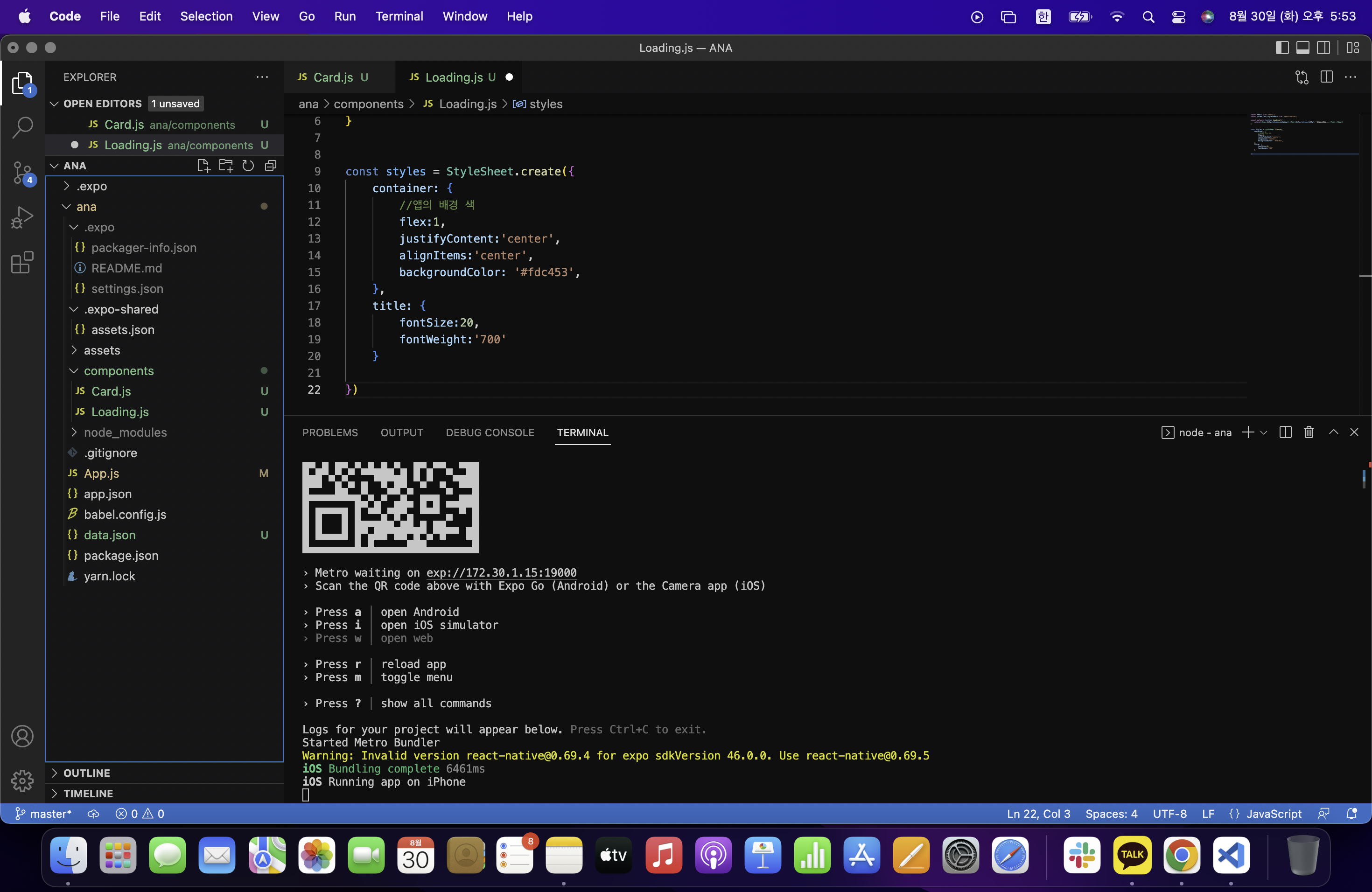Image resolution: width=1372 pixels, height=892 pixels.
Task: Add a new terminal with plus icon
Action: (x=1247, y=432)
